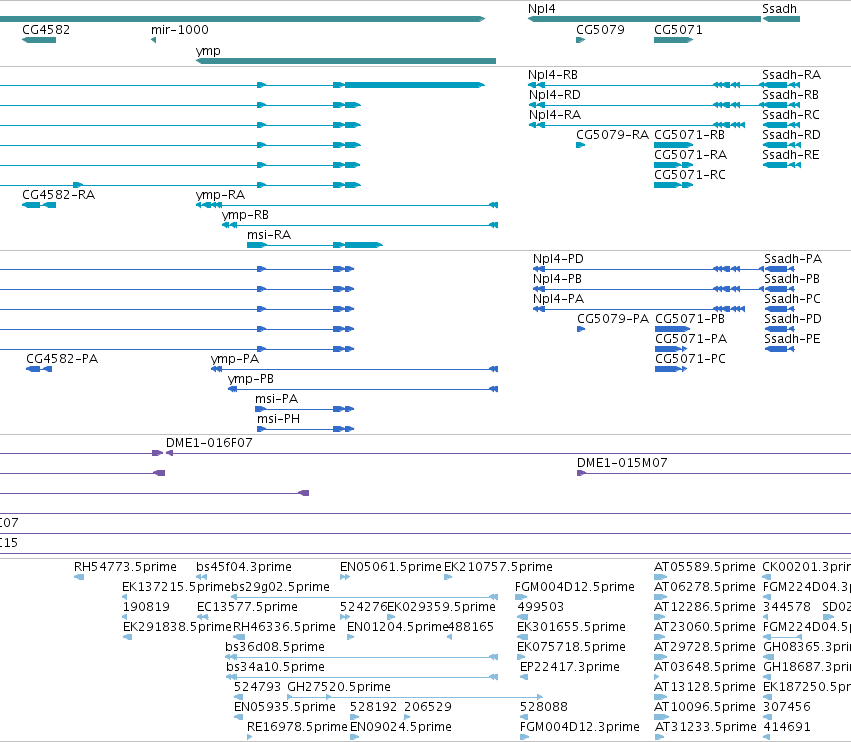Select the Ssadh-PD protein label
851x742 pixels.
tap(792, 319)
